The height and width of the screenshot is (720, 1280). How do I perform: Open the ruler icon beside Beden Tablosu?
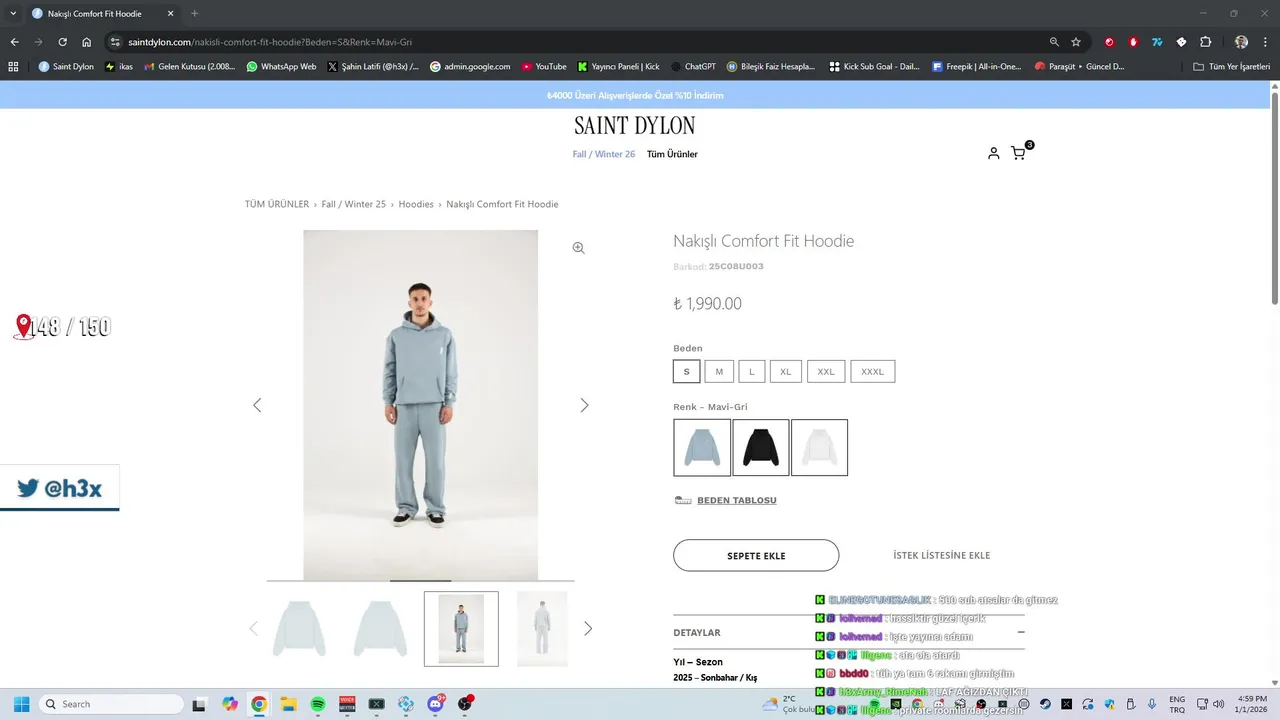tap(683, 500)
